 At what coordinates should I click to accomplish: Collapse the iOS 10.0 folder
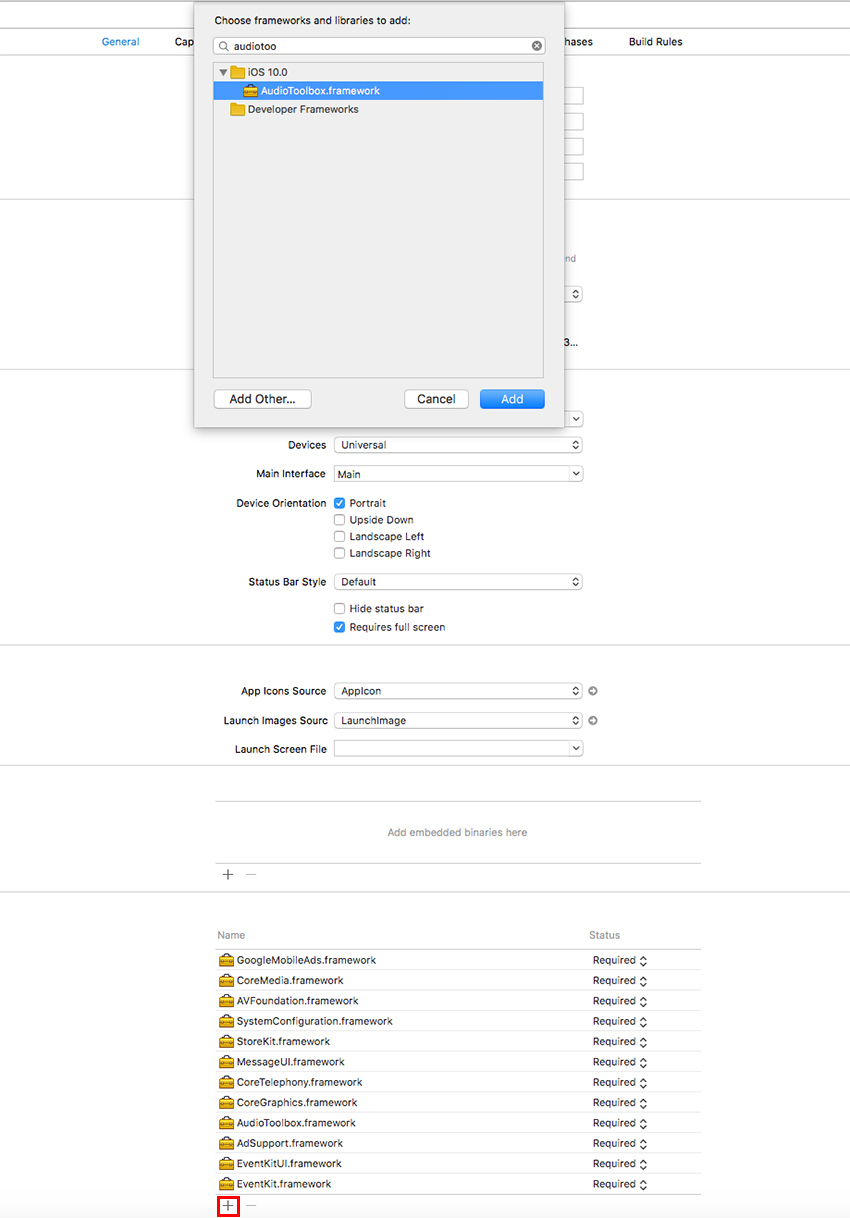tap(223, 72)
